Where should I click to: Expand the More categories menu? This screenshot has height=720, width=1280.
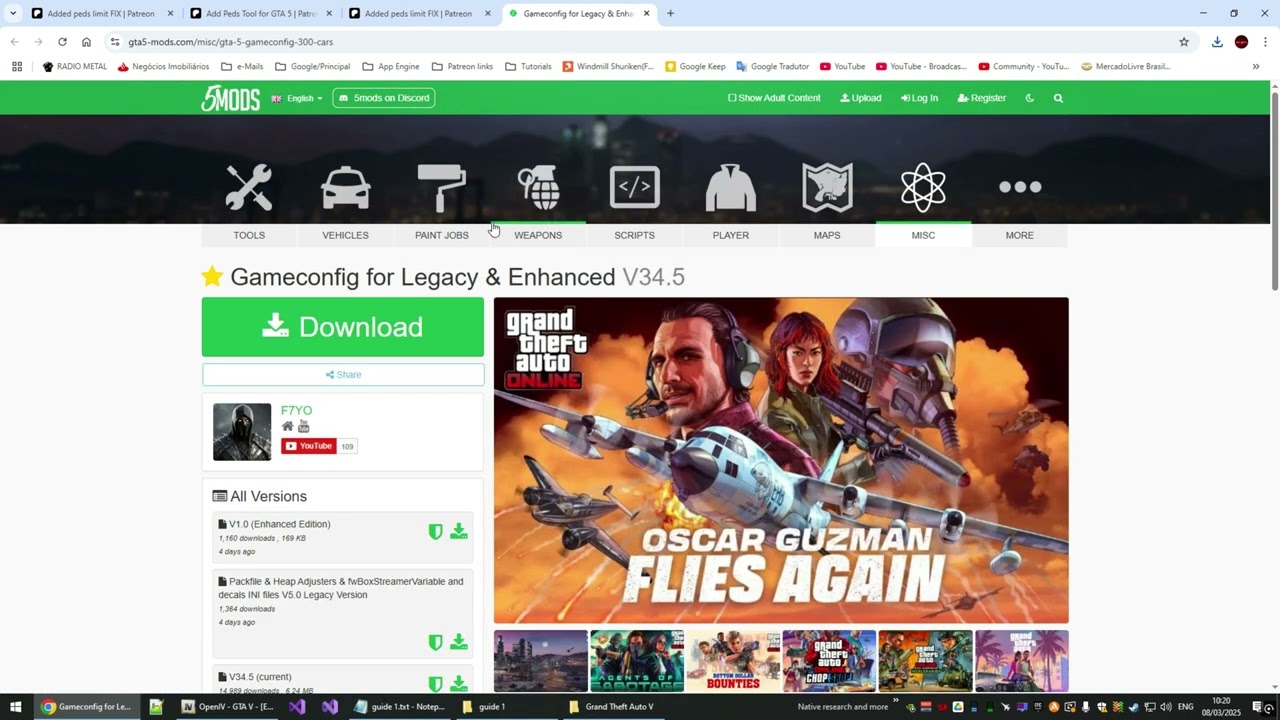(x=1019, y=187)
